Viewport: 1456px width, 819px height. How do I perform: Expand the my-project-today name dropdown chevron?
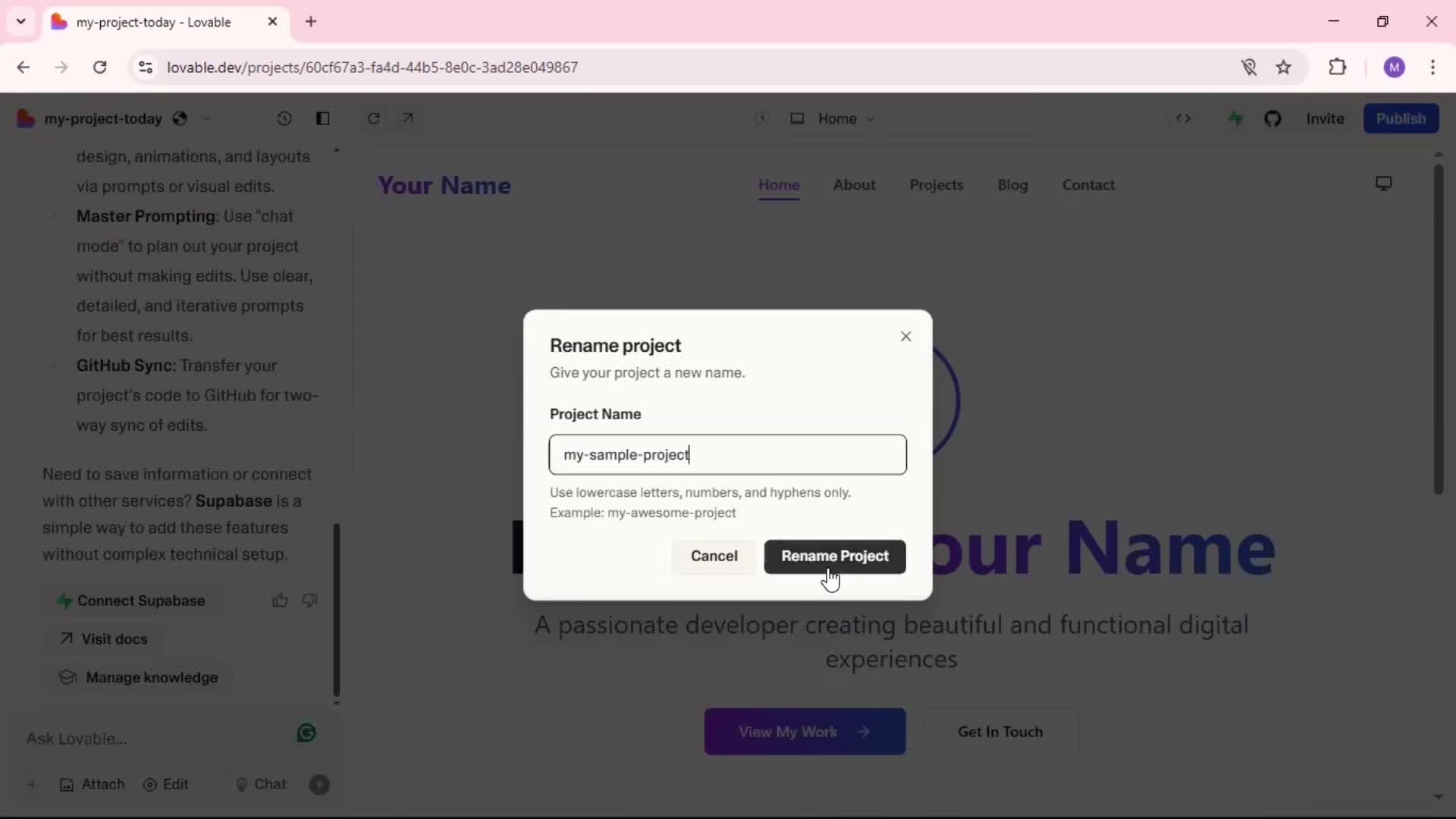206,119
